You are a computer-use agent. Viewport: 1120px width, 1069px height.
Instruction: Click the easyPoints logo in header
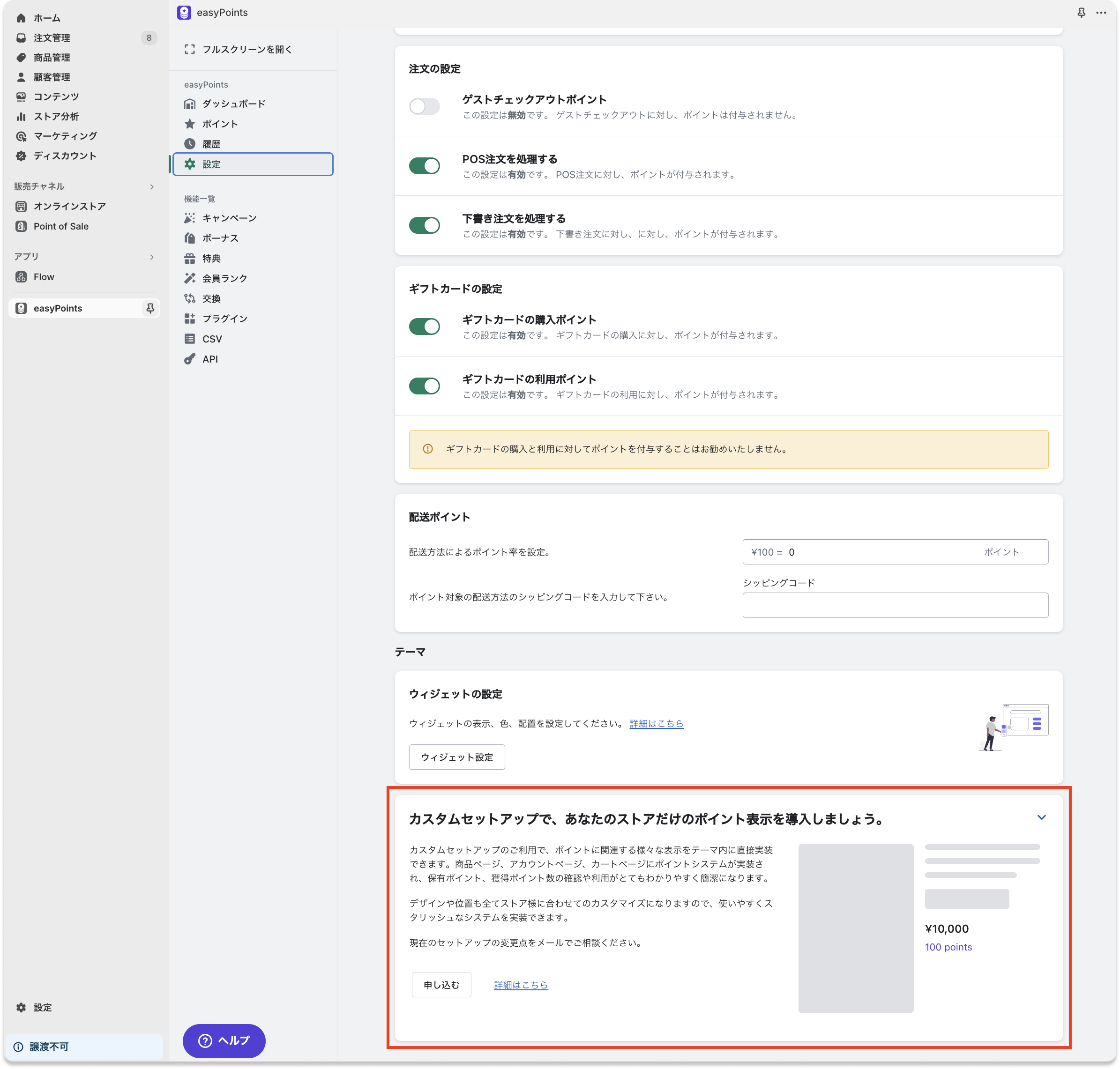click(184, 13)
